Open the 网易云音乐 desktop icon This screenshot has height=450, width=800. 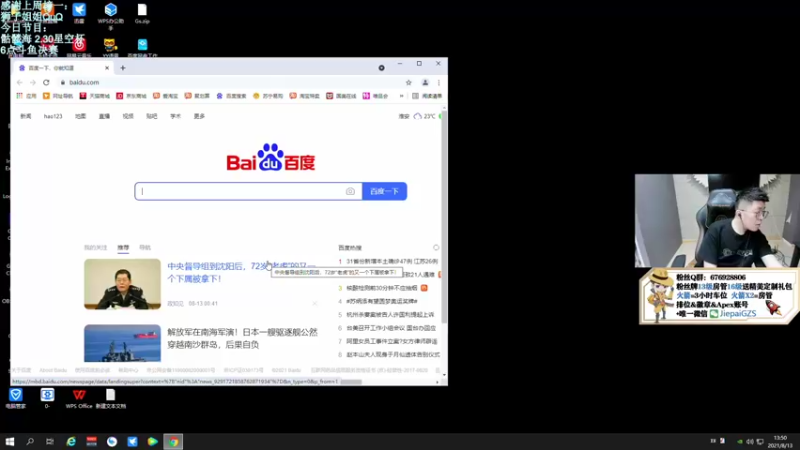click(79, 47)
